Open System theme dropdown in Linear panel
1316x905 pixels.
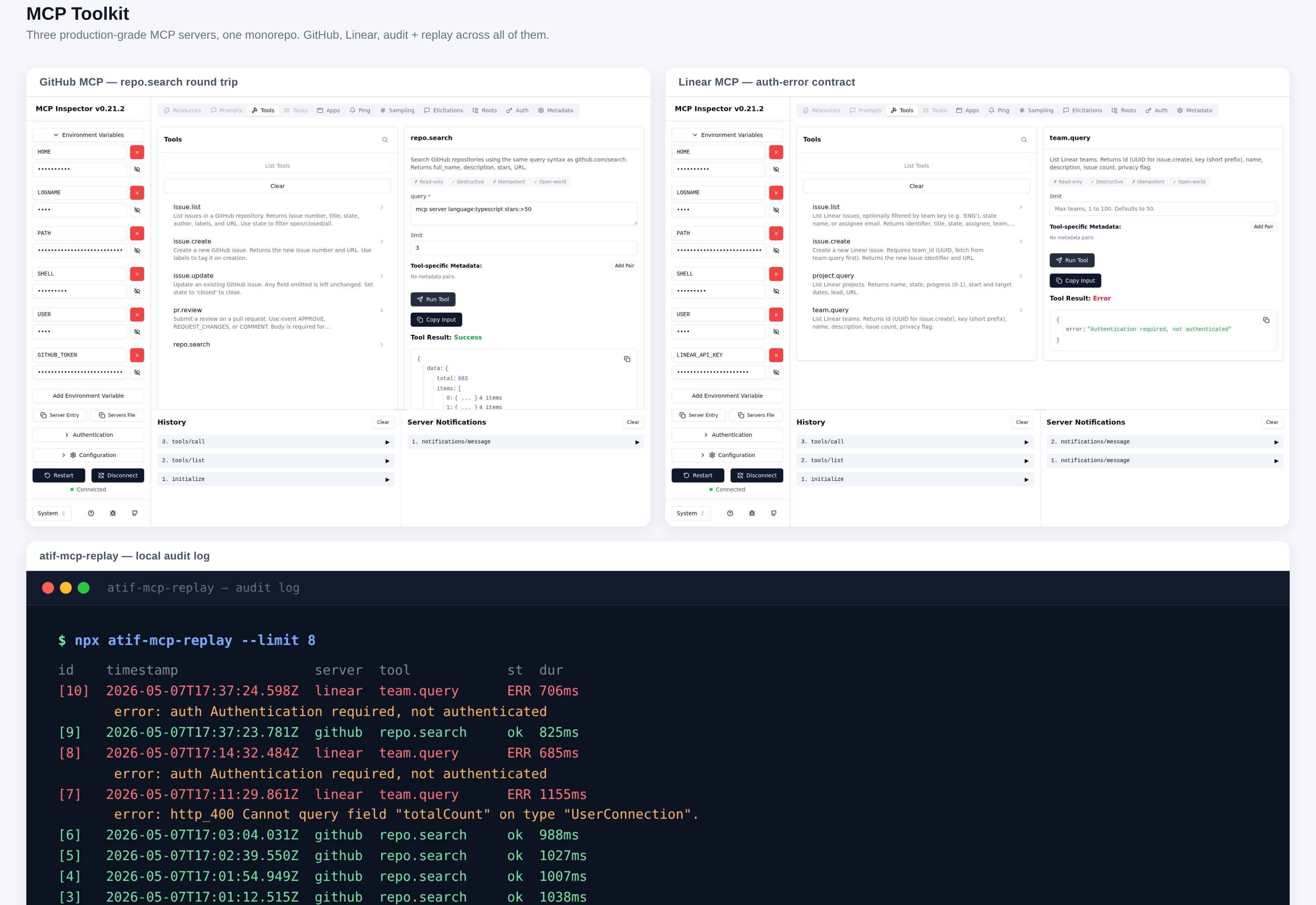pyautogui.click(x=691, y=513)
